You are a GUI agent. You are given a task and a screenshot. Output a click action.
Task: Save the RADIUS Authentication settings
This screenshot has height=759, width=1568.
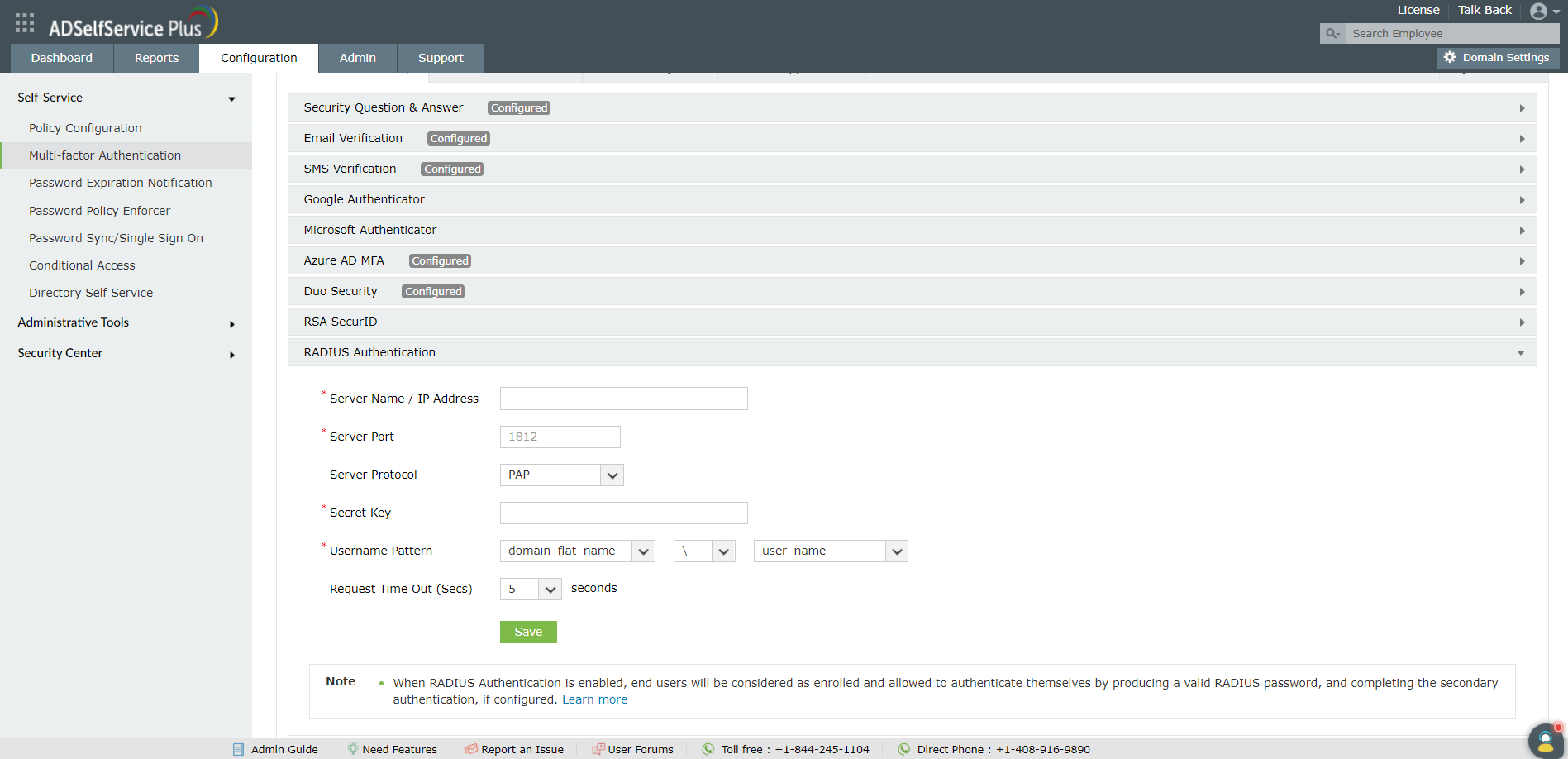pyautogui.click(x=528, y=632)
